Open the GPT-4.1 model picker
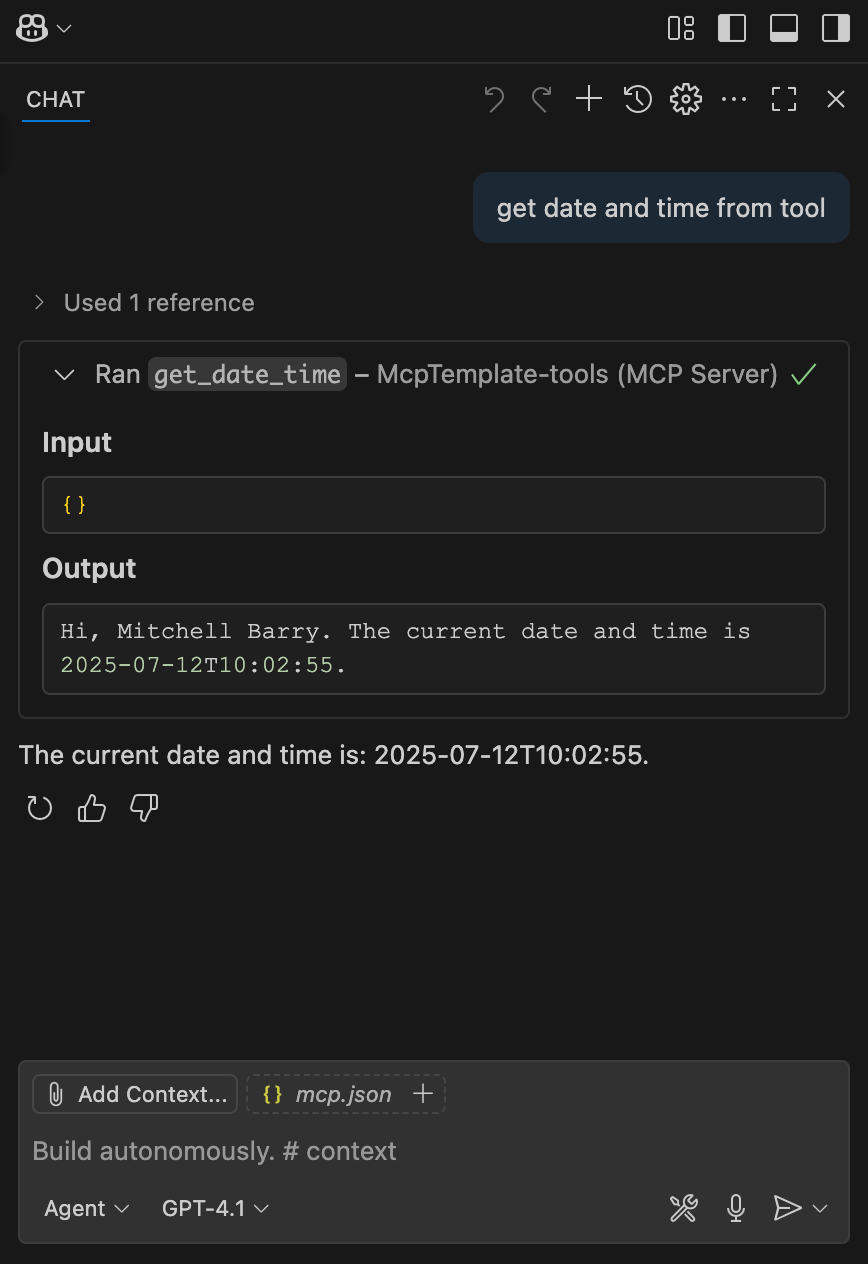The height and width of the screenshot is (1264, 868). [215, 1208]
